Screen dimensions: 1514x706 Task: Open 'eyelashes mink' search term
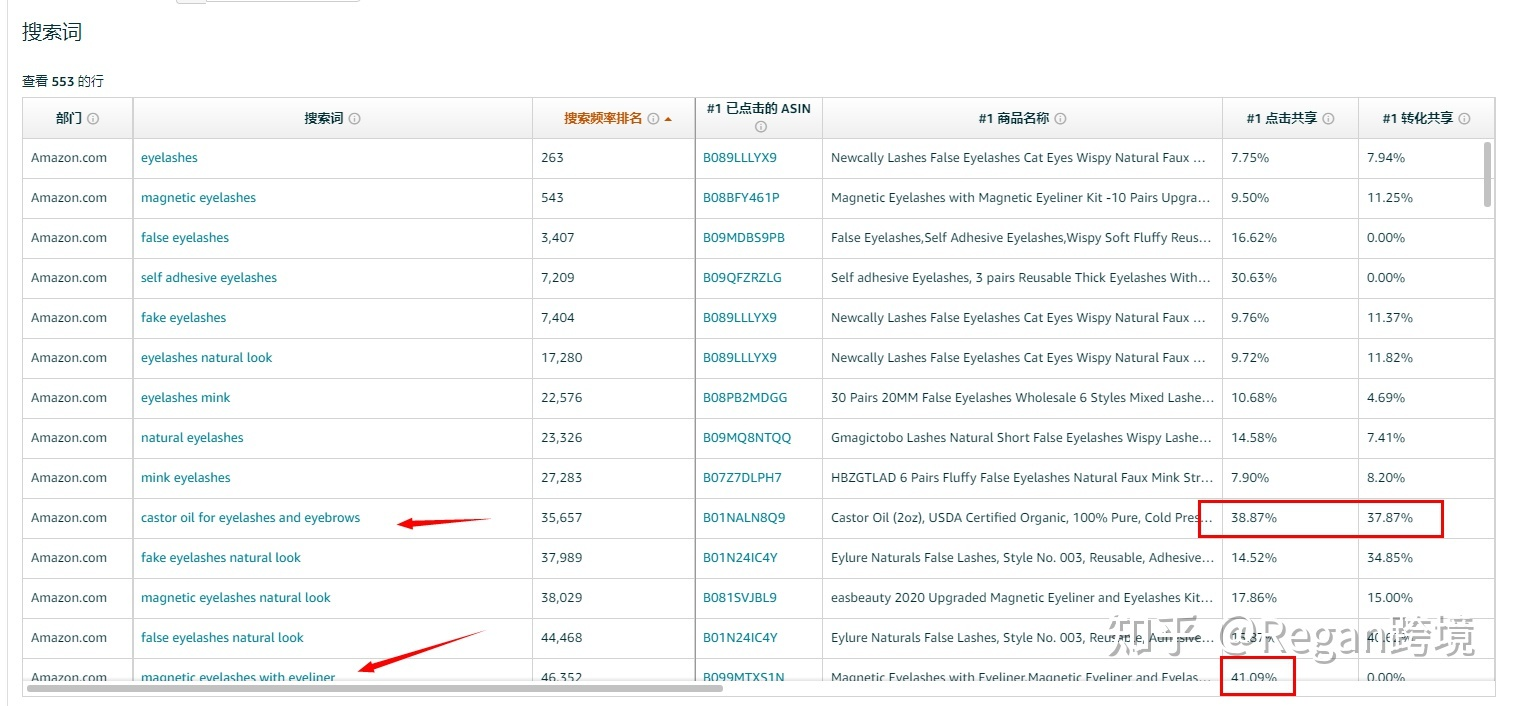tap(185, 398)
